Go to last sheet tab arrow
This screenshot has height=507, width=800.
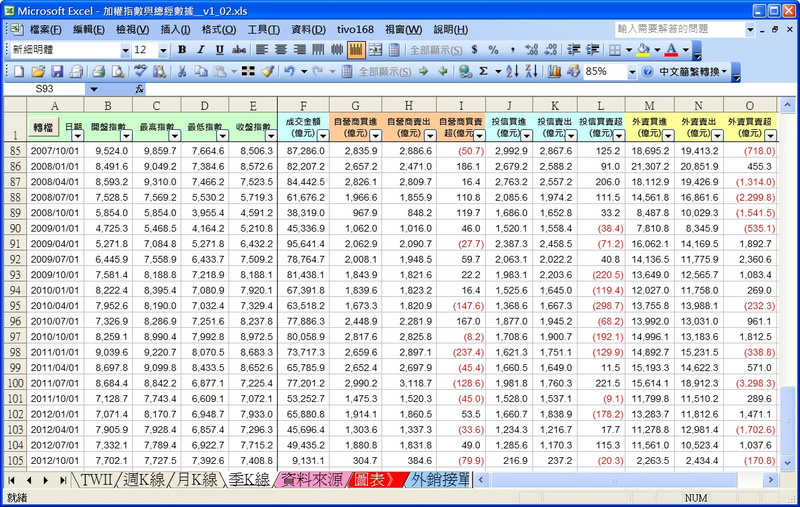pyautogui.click(x=63, y=480)
